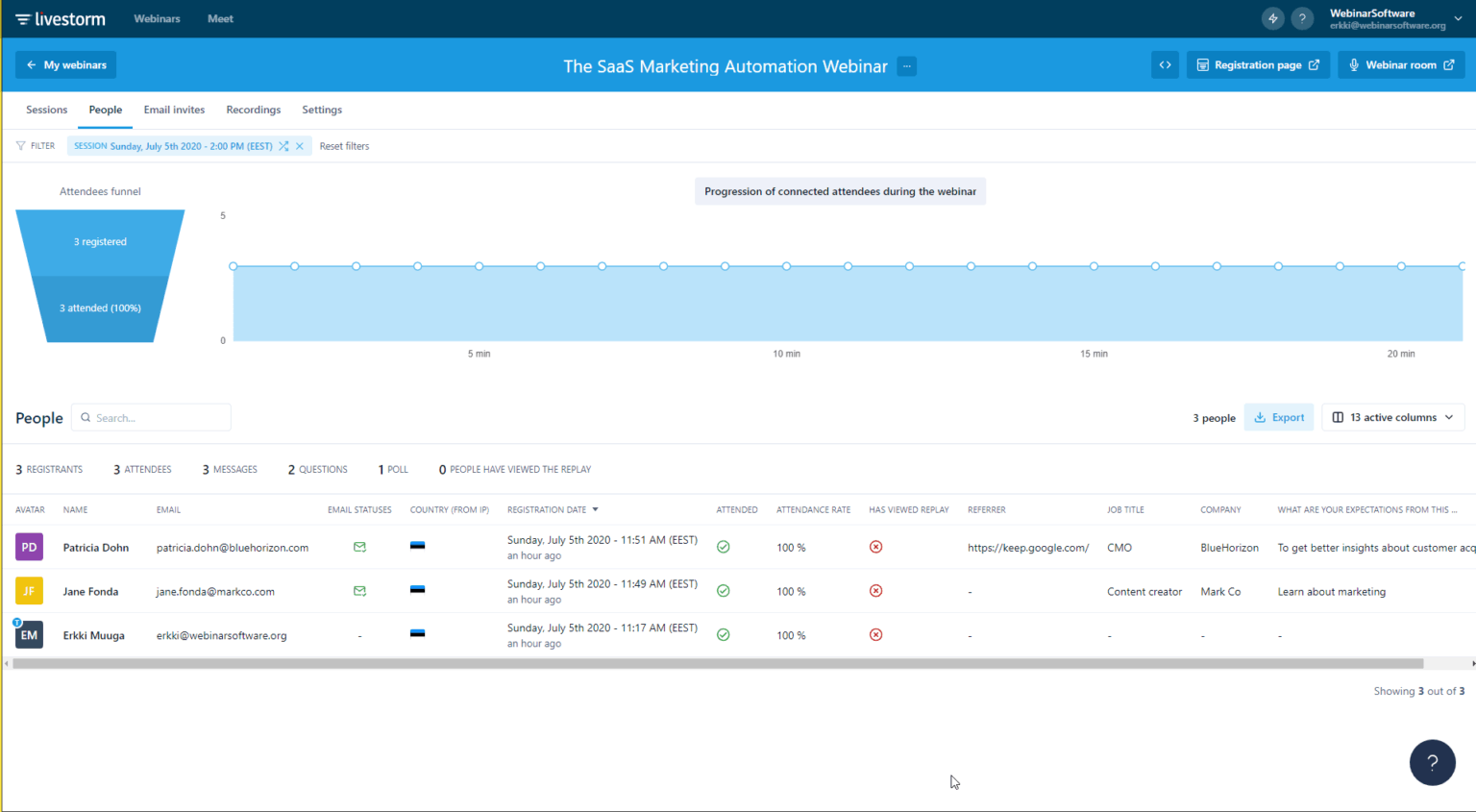The image size is (1476, 812).
Task: Open the webinar three-dots options menu
Action: (906, 66)
